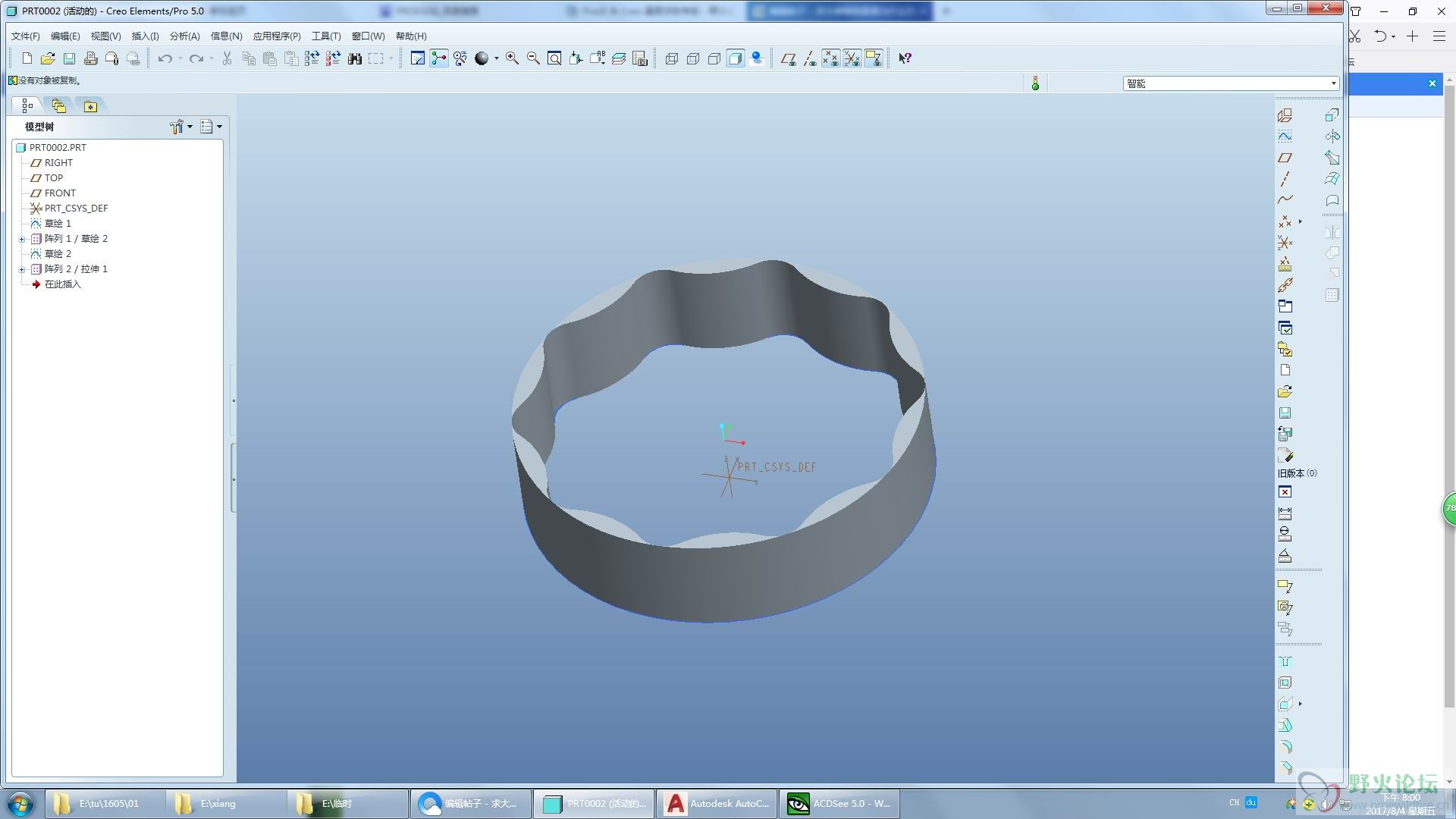
Task: Open the appearance gallery dropdown arrow
Action: (x=497, y=58)
